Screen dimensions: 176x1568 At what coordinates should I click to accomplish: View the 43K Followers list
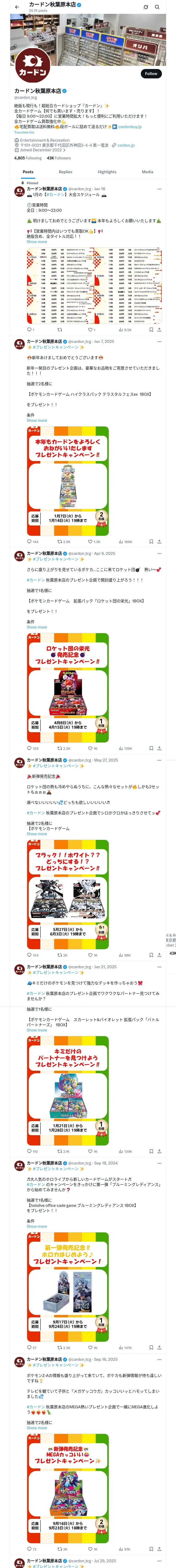(x=59, y=158)
